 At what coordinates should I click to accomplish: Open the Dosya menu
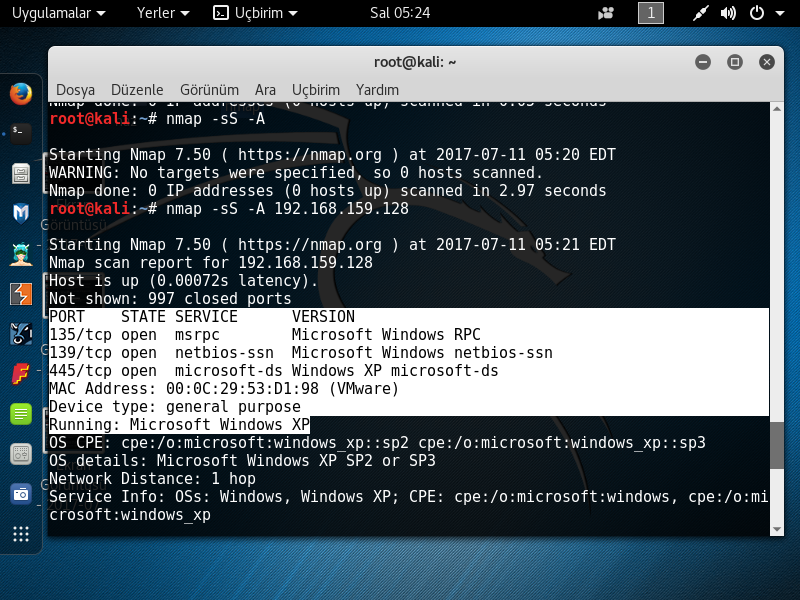[76, 89]
